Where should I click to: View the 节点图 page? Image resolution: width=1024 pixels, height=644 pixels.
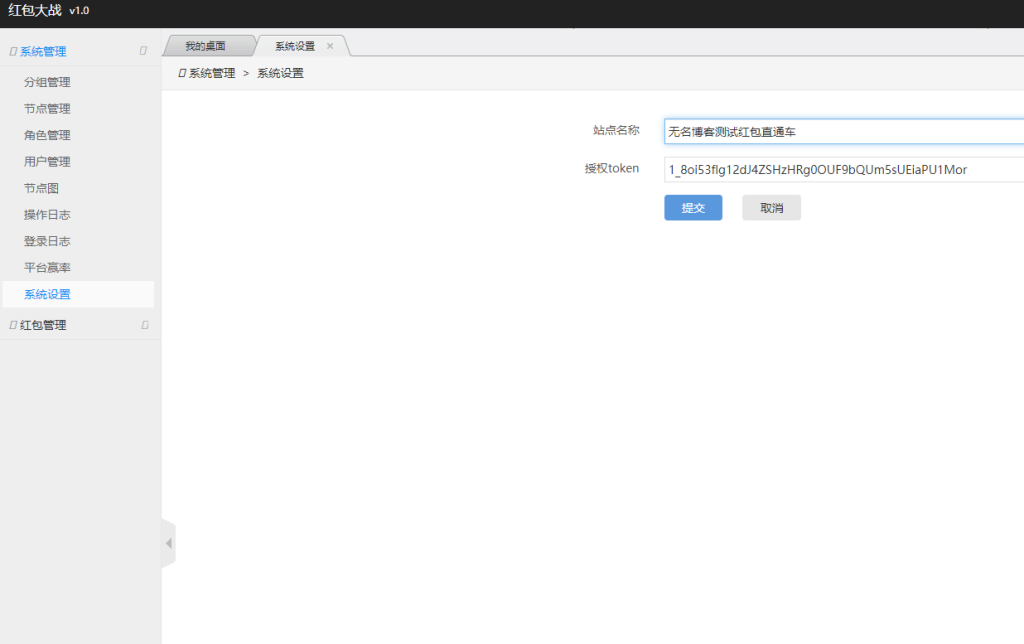41,188
